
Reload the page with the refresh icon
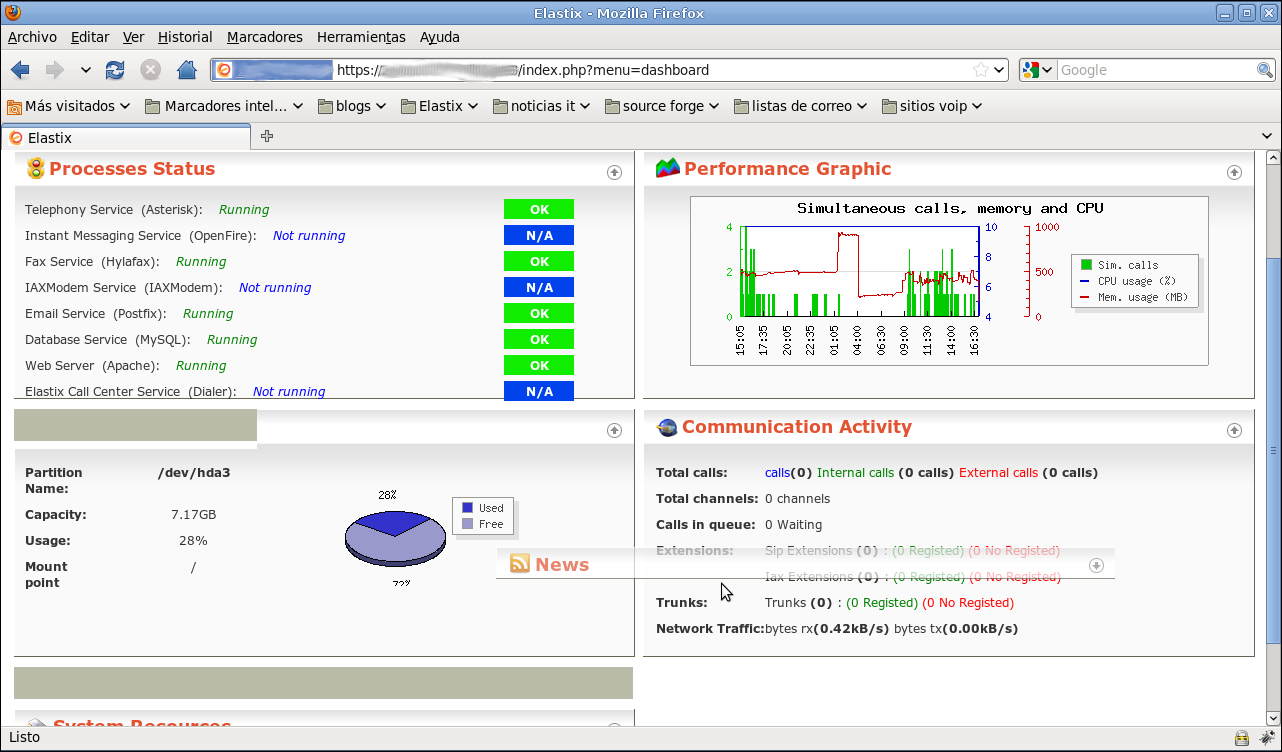(x=115, y=70)
